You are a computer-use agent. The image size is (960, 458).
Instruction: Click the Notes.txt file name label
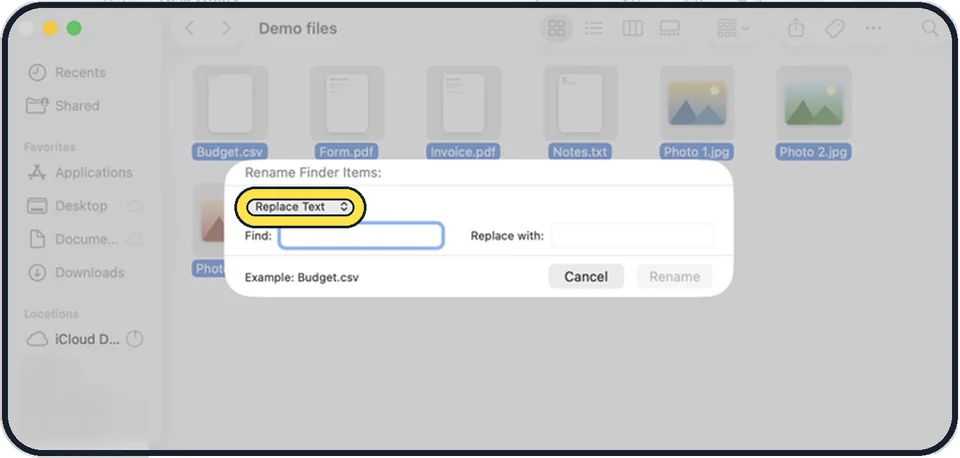(x=580, y=152)
